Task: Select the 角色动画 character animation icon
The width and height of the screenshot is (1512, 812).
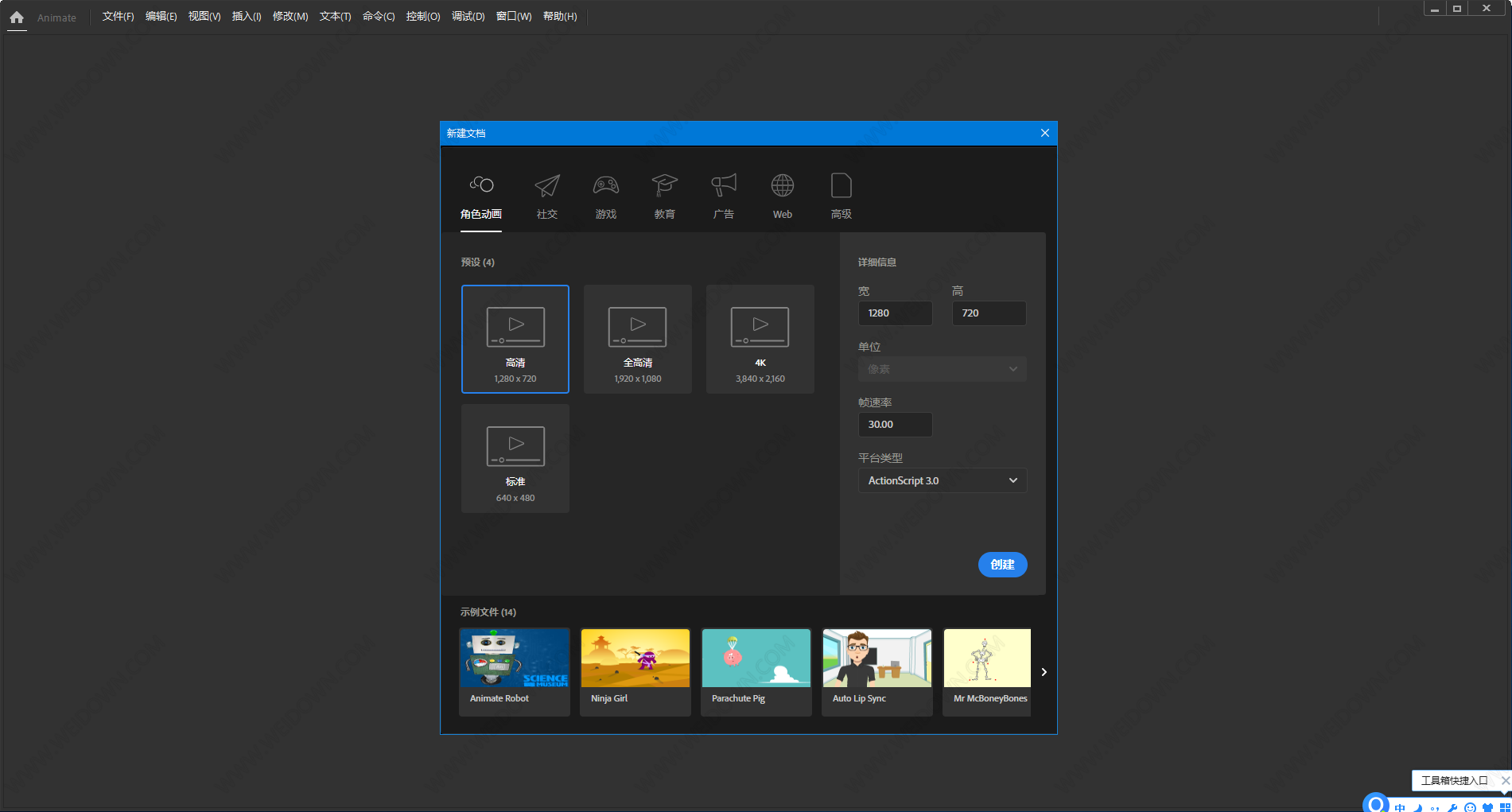Action: 481,185
